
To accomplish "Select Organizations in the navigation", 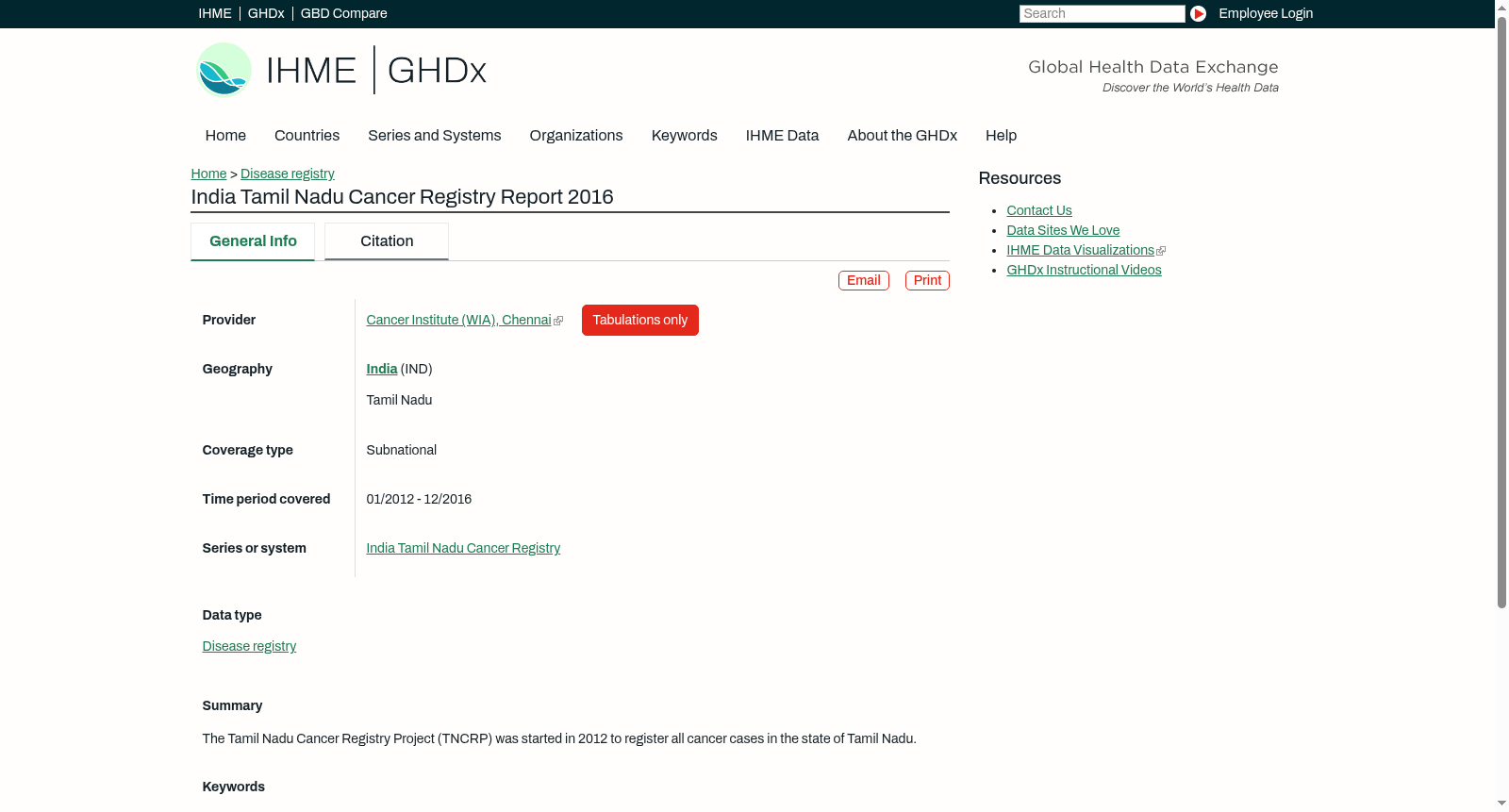I will point(576,136).
